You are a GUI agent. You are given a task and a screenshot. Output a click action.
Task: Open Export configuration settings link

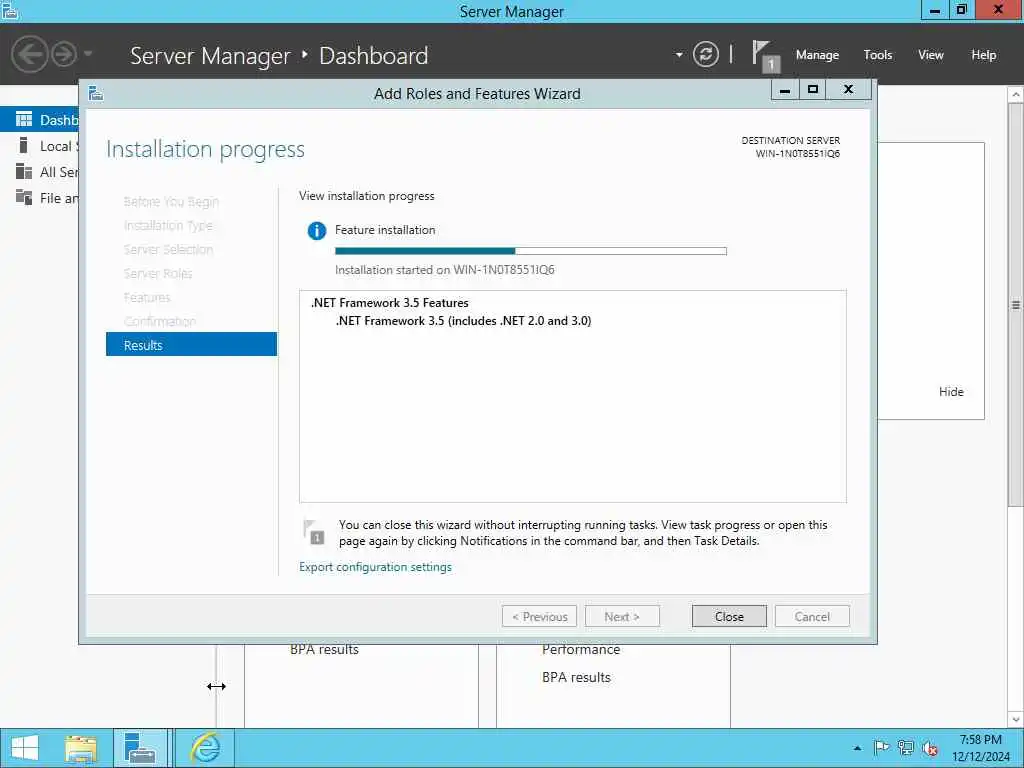[x=375, y=567]
